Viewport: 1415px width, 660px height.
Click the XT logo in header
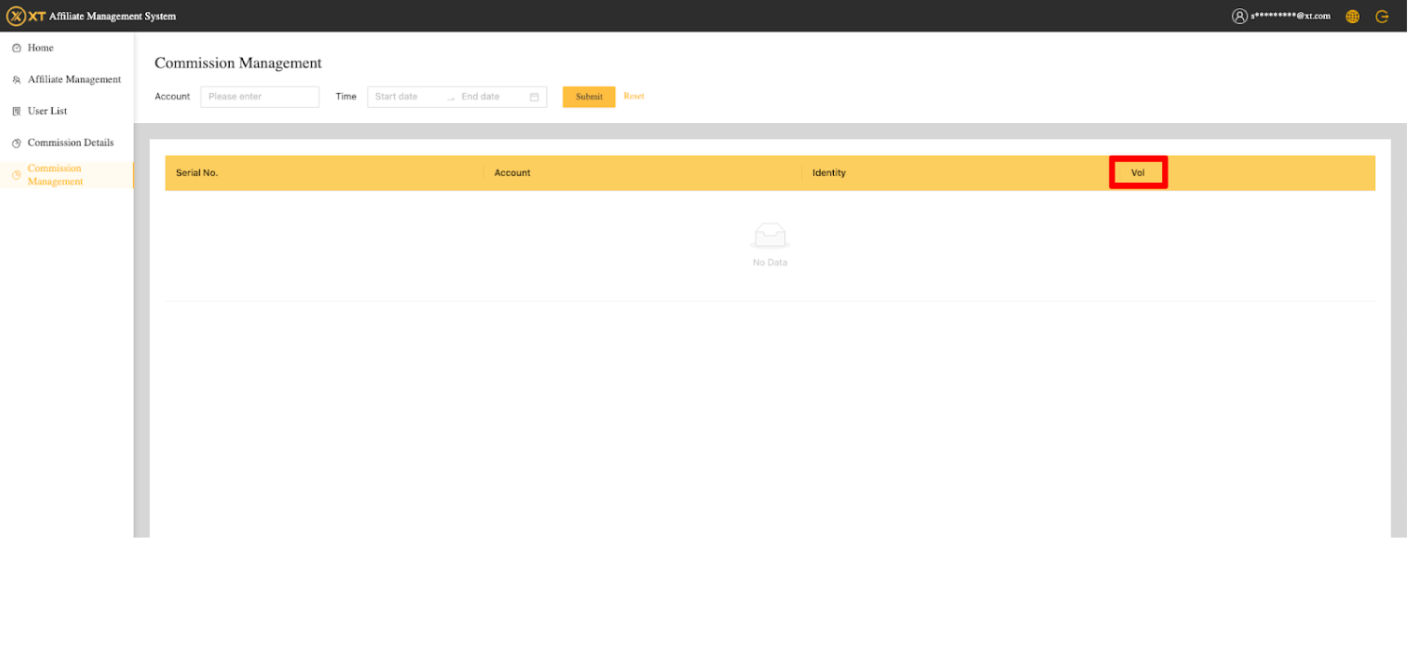pyautogui.click(x=26, y=16)
